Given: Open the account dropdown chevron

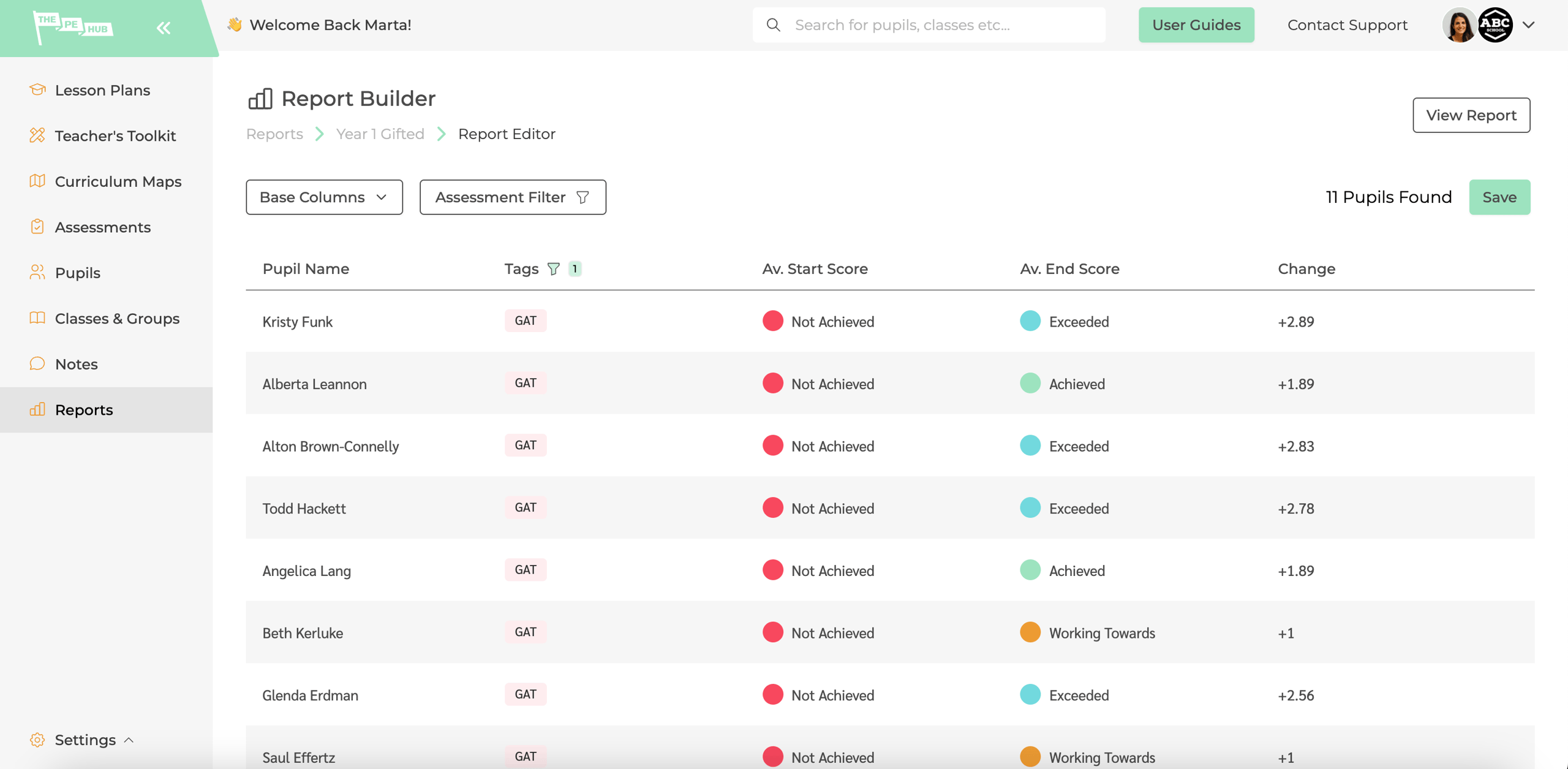Looking at the screenshot, I should tap(1528, 25).
